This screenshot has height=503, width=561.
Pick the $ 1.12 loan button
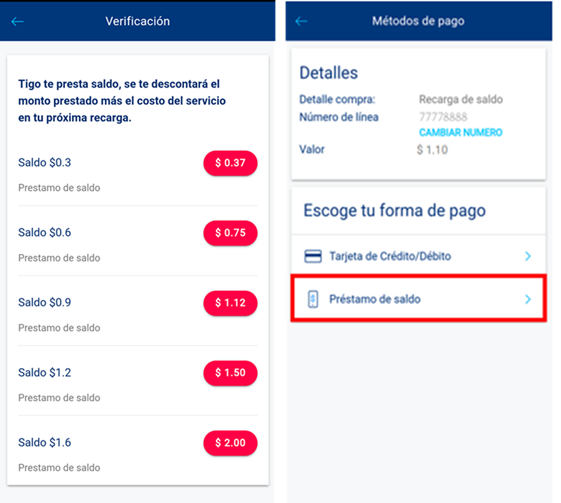(x=230, y=303)
